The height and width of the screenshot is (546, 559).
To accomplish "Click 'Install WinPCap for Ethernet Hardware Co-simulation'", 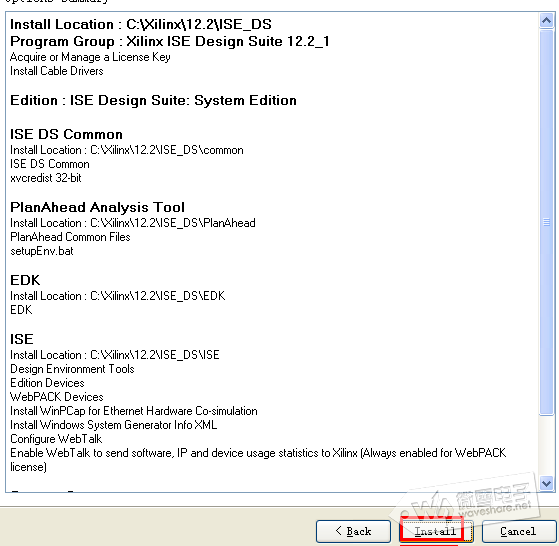I will tap(134, 411).
